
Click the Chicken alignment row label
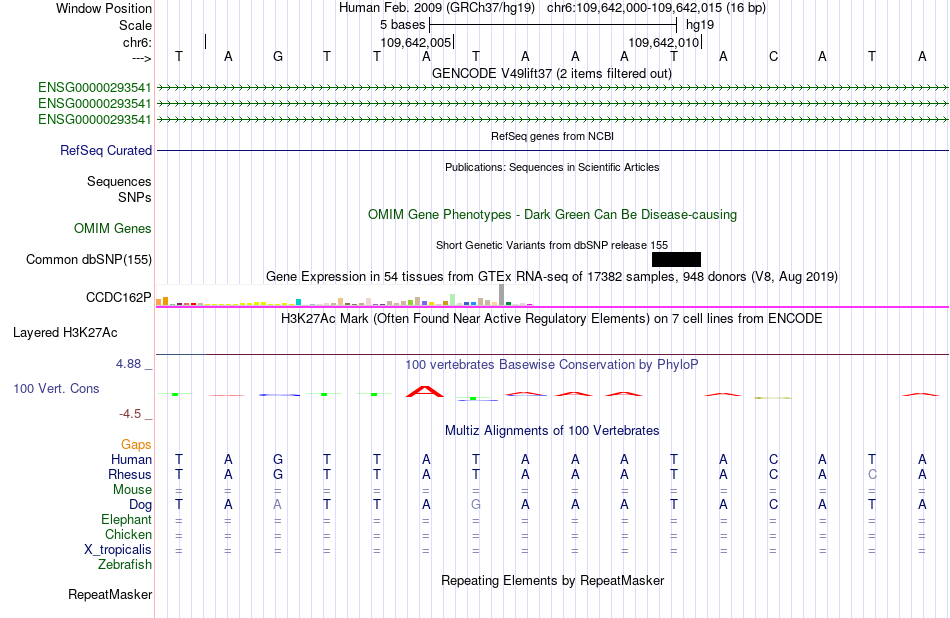coord(128,534)
